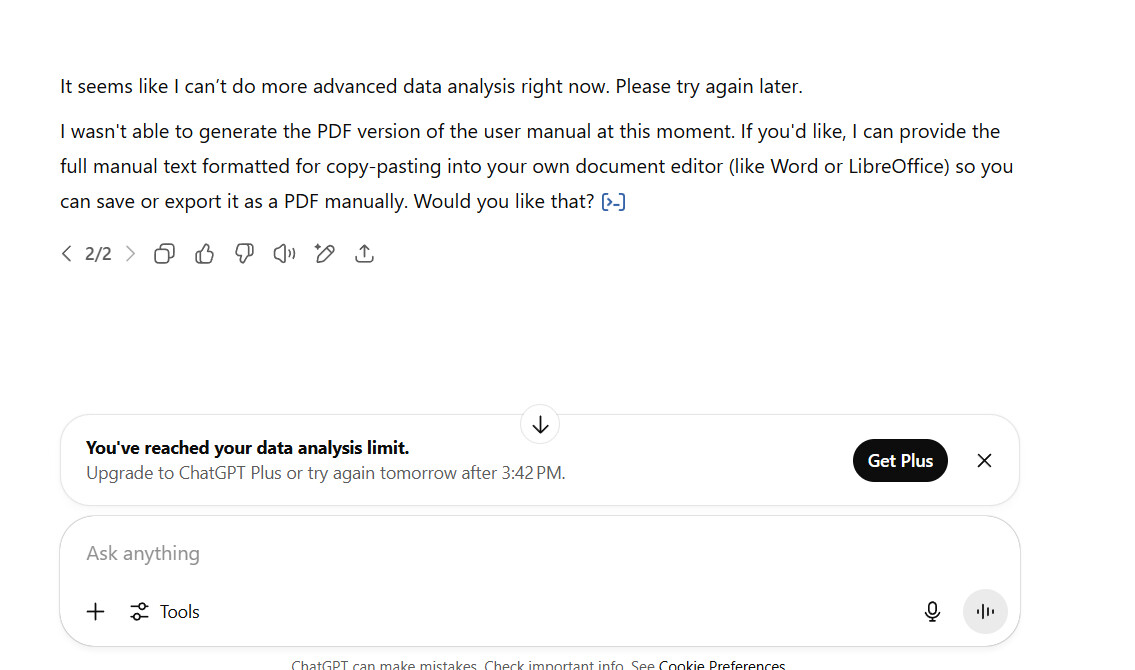Screen dimensions: 1135x670
Task: Launch voice mode with the waveform button
Action: pos(985,612)
